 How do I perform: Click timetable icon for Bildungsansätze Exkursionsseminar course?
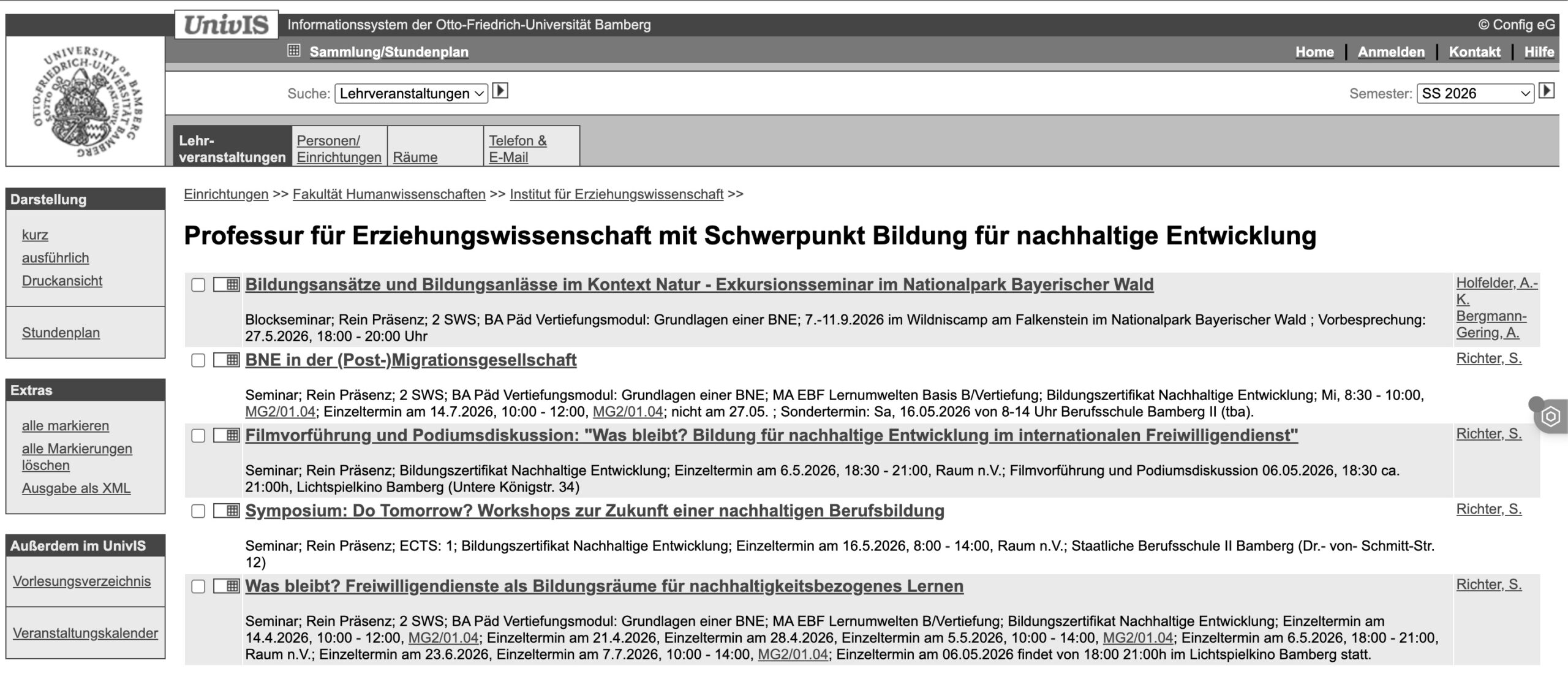pyautogui.click(x=226, y=284)
